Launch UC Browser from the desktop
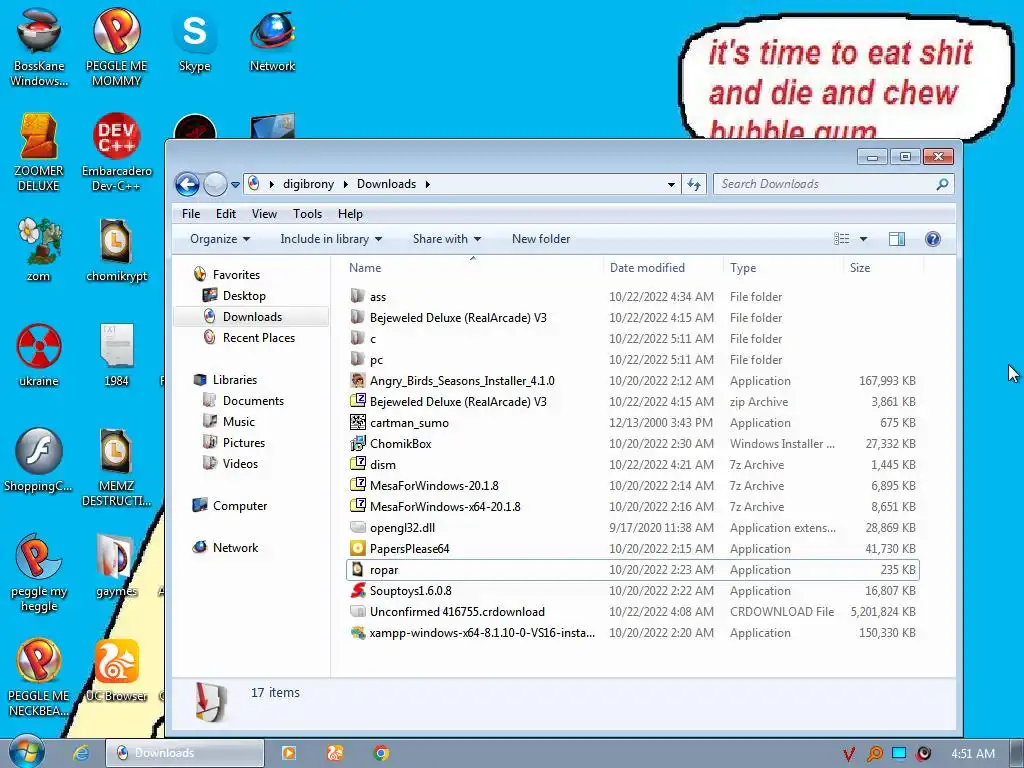The width and height of the screenshot is (1024, 768). pyautogui.click(x=116, y=671)
